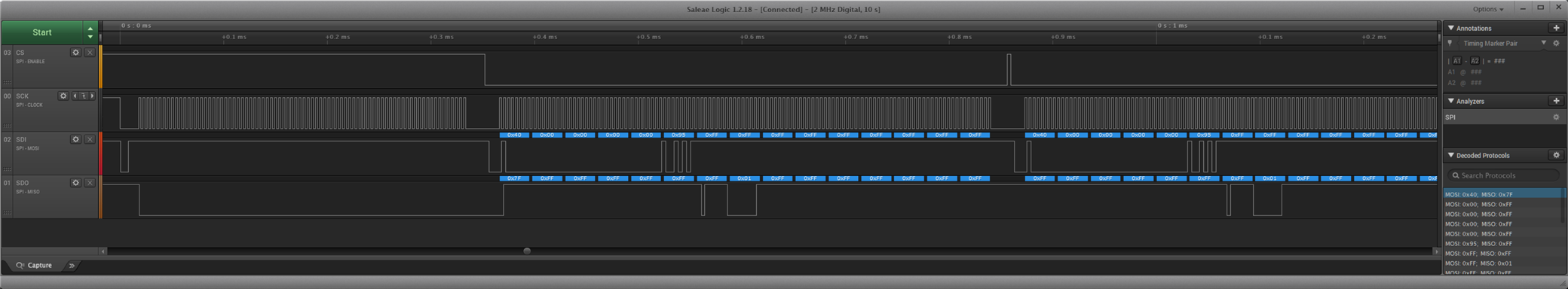Open SCK channel settings gear
This screenshot has width=1568, height=289.
[x=63, y=96]
